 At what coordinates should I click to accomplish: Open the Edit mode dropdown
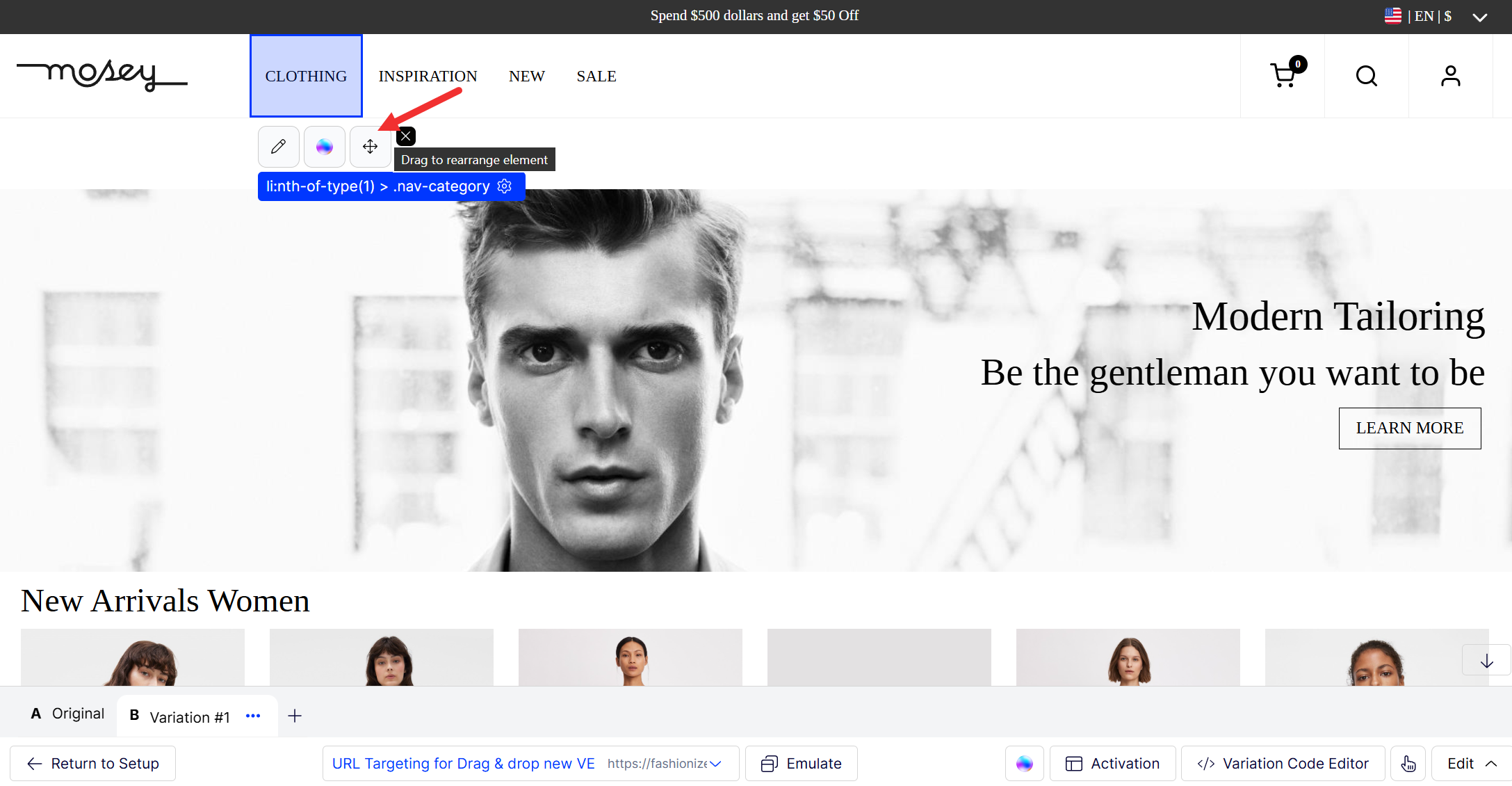point(1471,764)
